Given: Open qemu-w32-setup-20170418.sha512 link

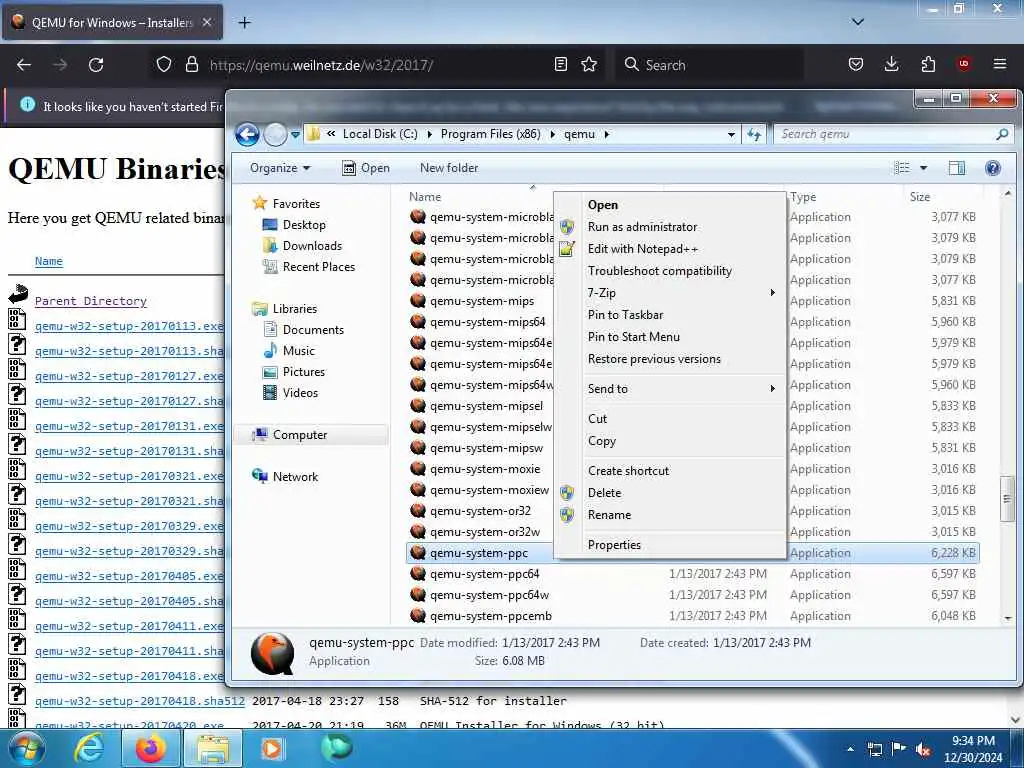Looking at the screenshot, I should 140,701.
